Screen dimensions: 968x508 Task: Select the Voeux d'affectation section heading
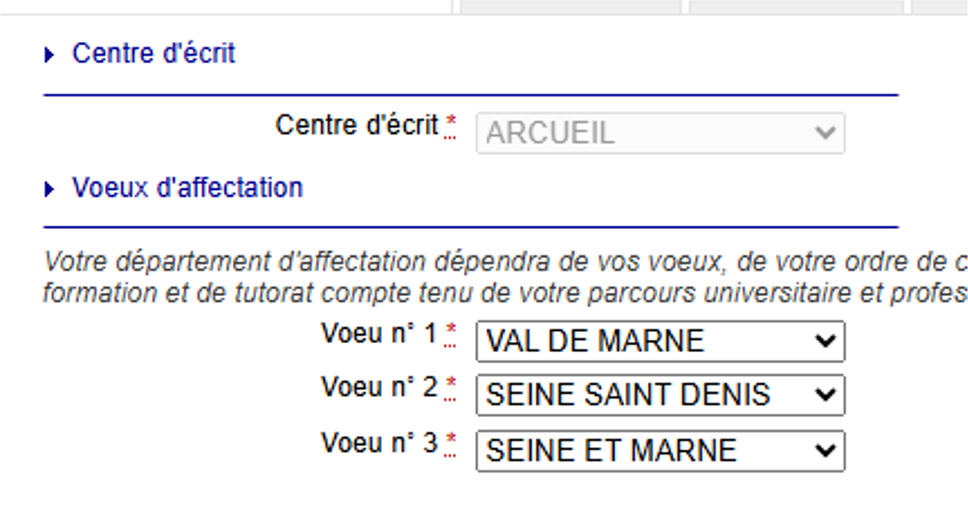[187, 187]
